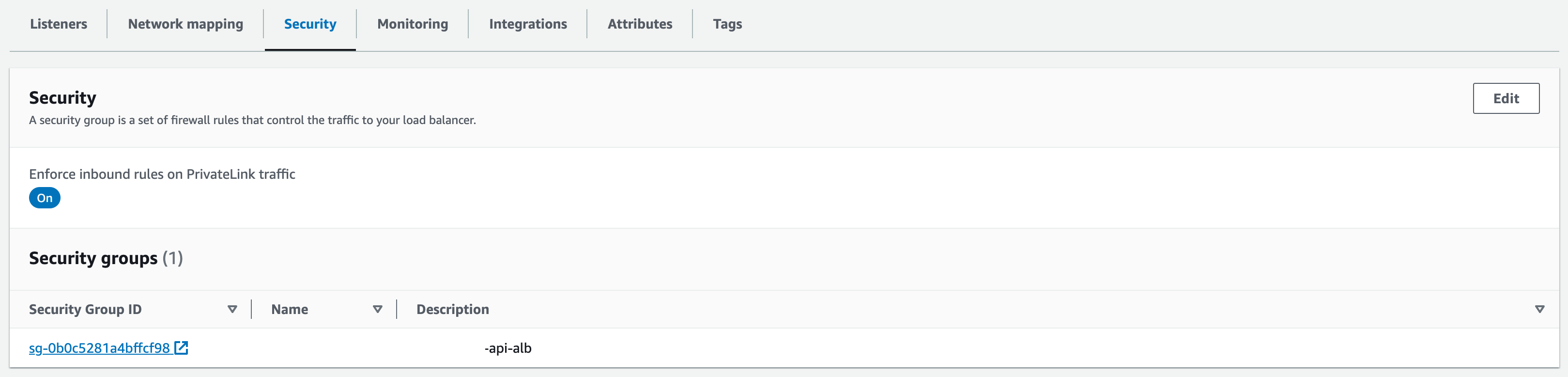This screenshot has width=1568, height=377.
Task: Sort by Name column arrow
Action: [x=377, y=309]
